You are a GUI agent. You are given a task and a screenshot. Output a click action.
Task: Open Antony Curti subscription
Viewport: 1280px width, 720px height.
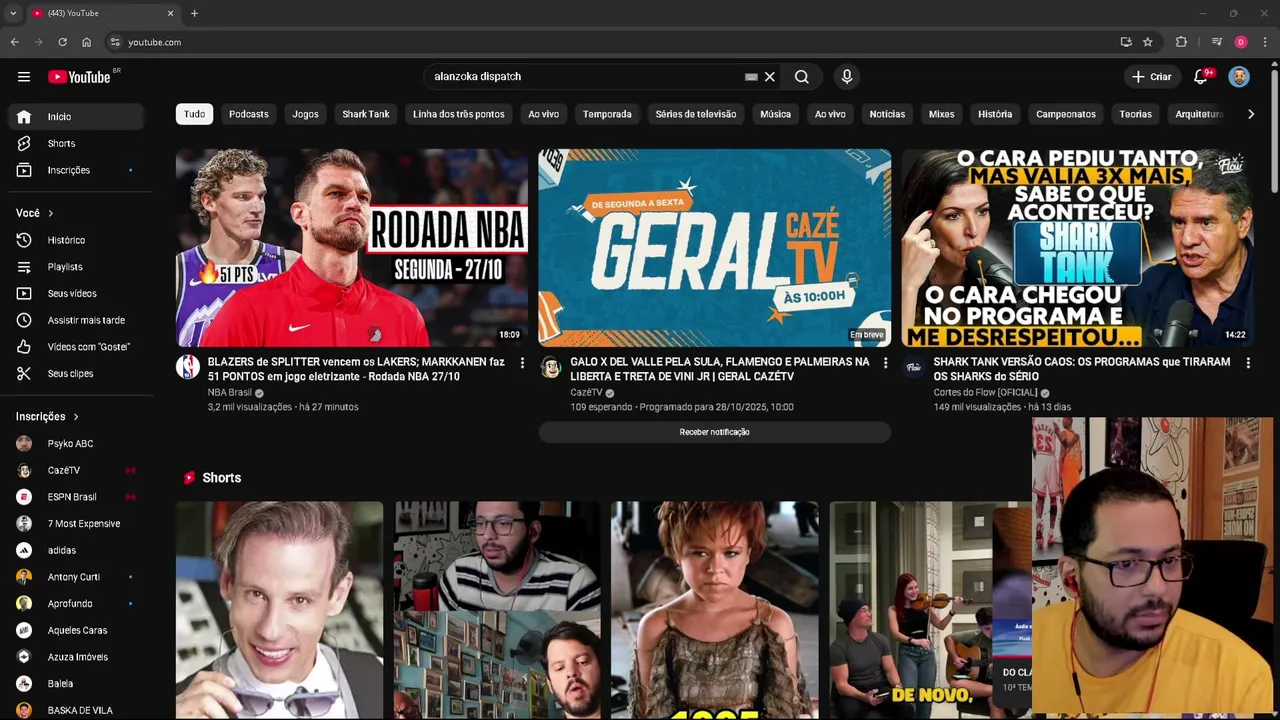coord(76,577)
